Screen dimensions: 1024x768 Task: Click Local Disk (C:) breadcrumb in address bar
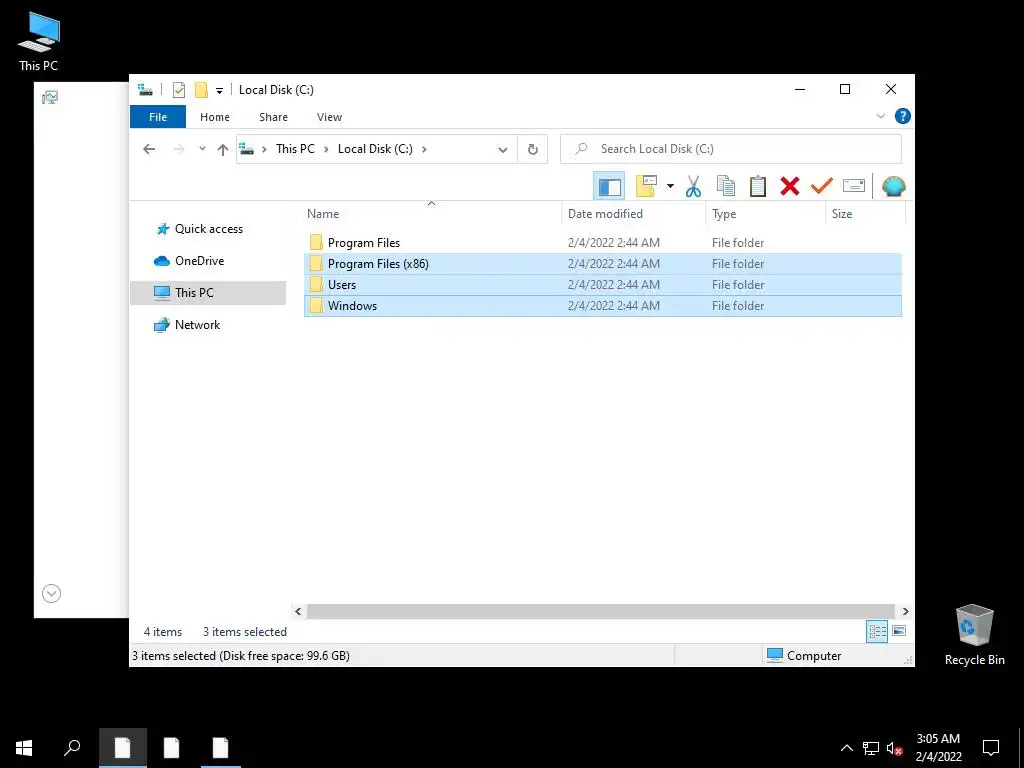pos(375,149)
